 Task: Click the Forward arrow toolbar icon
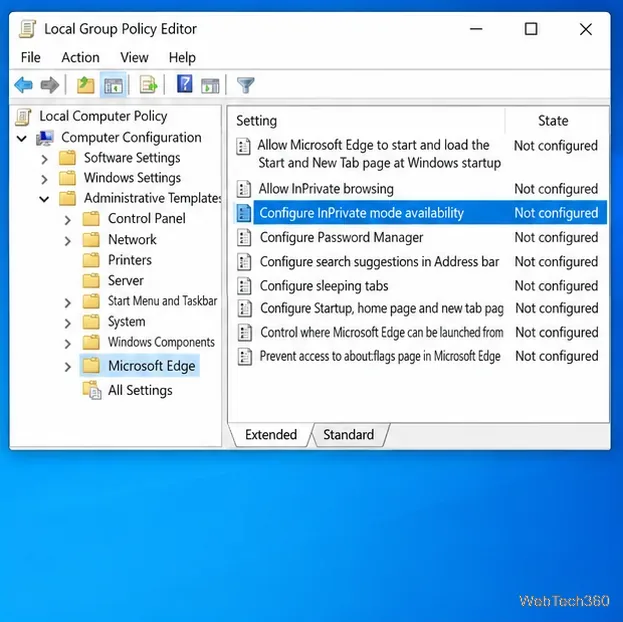[50, 85]
